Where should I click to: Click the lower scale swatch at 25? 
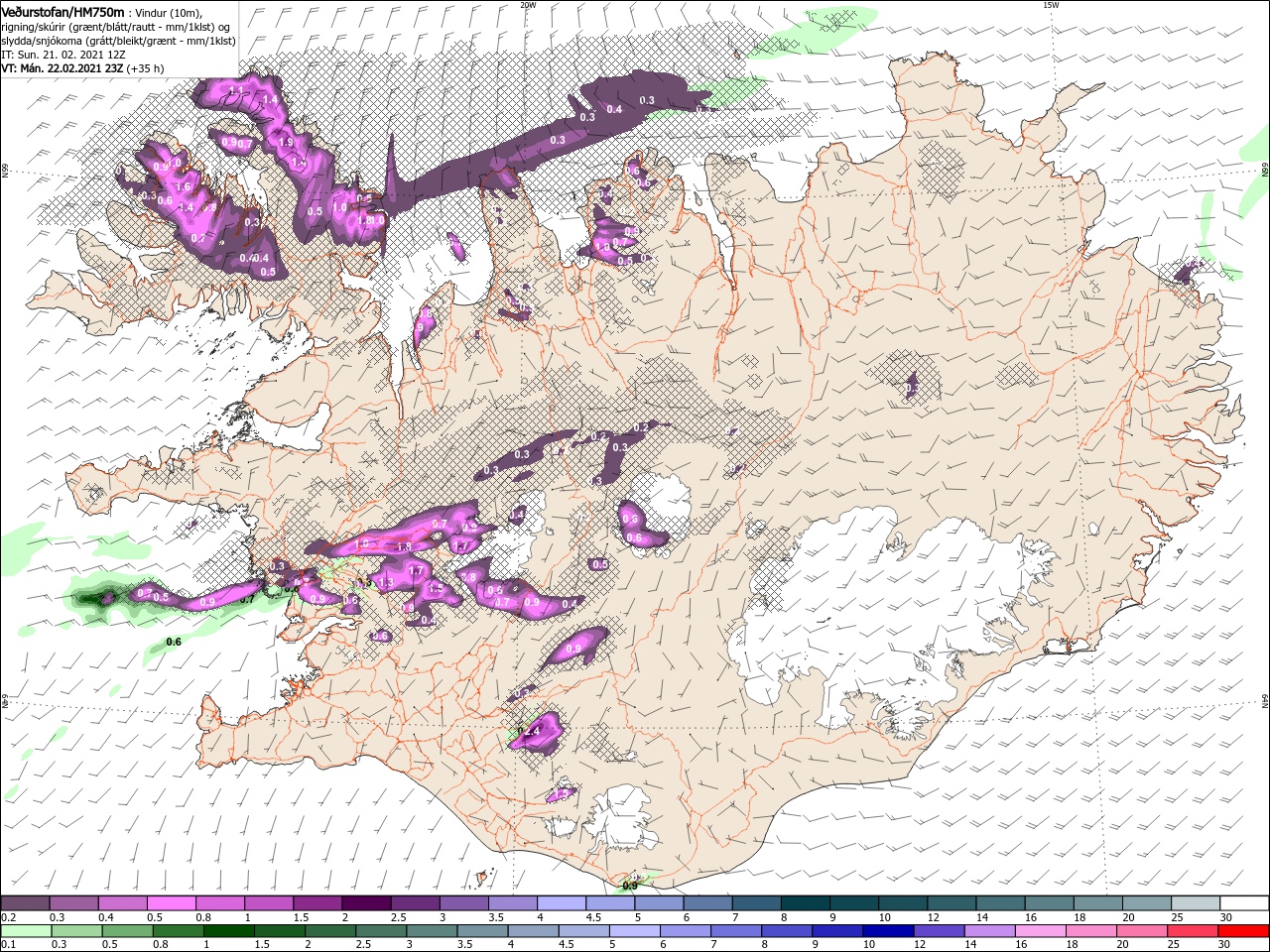coord(1192,931)
